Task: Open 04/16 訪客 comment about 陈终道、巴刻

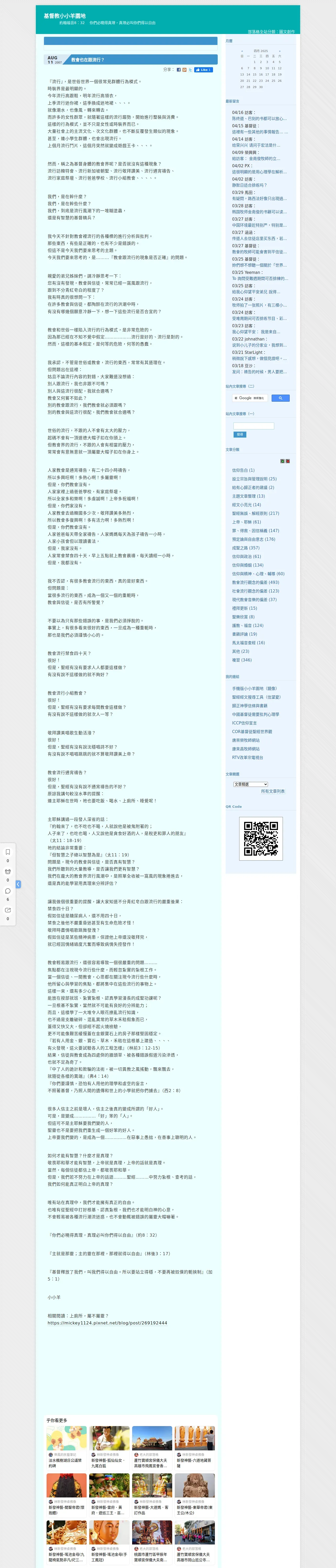Action: (x=259, y=119)
